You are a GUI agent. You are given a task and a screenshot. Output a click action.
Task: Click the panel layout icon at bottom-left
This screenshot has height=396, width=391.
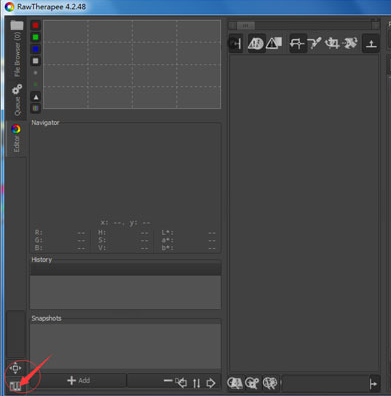coord(15,386)
